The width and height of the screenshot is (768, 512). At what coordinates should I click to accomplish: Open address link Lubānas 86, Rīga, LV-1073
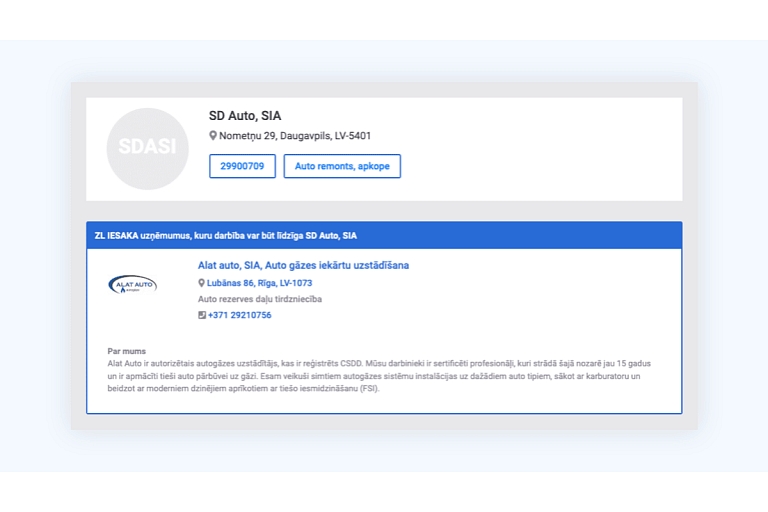click(x=259, y=283)
